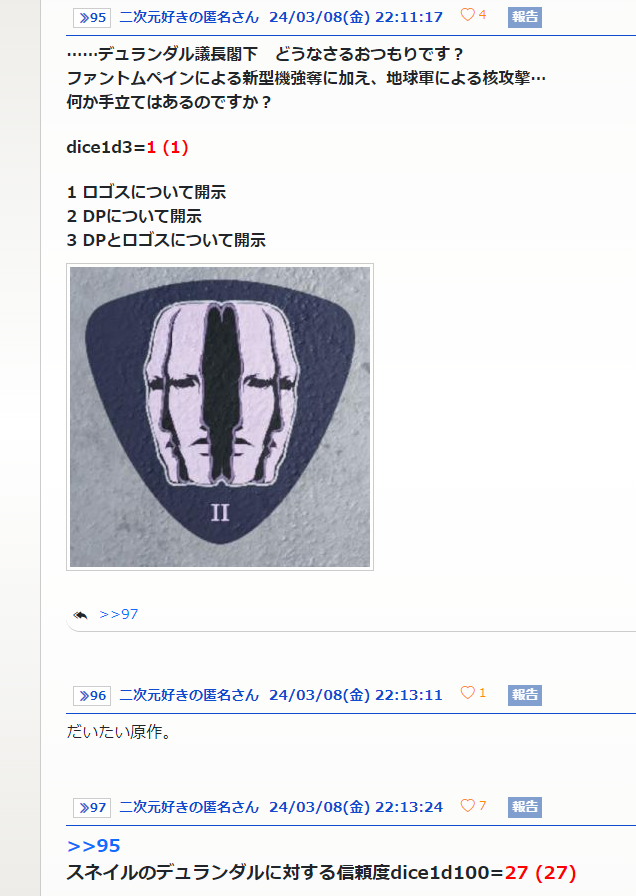The image size is (636, 896).
Task: Follow the >>95 quote link
Action: click(x=94, y=846)
